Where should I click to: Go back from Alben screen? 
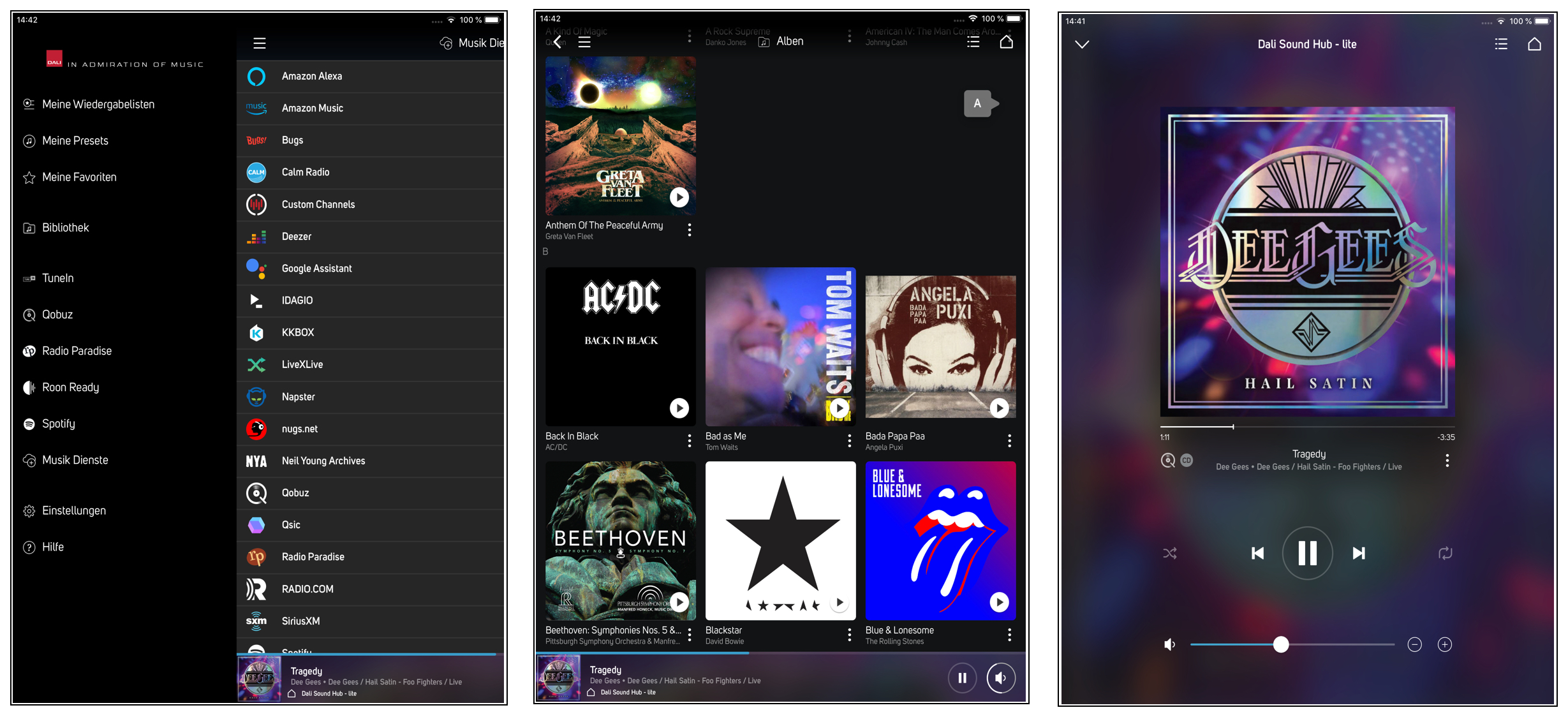[x=558, y=42]
